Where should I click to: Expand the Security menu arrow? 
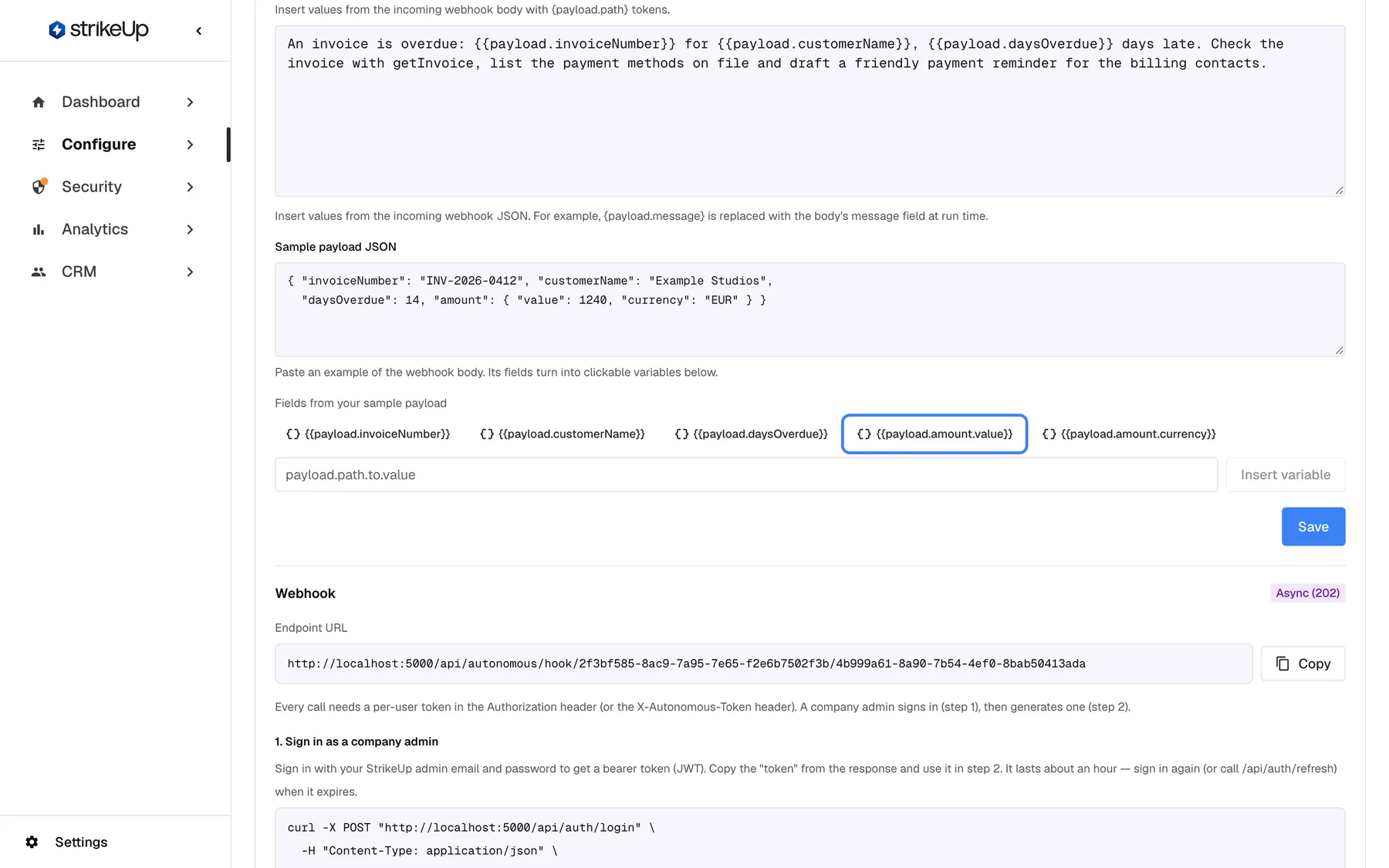tap(190, 187)
